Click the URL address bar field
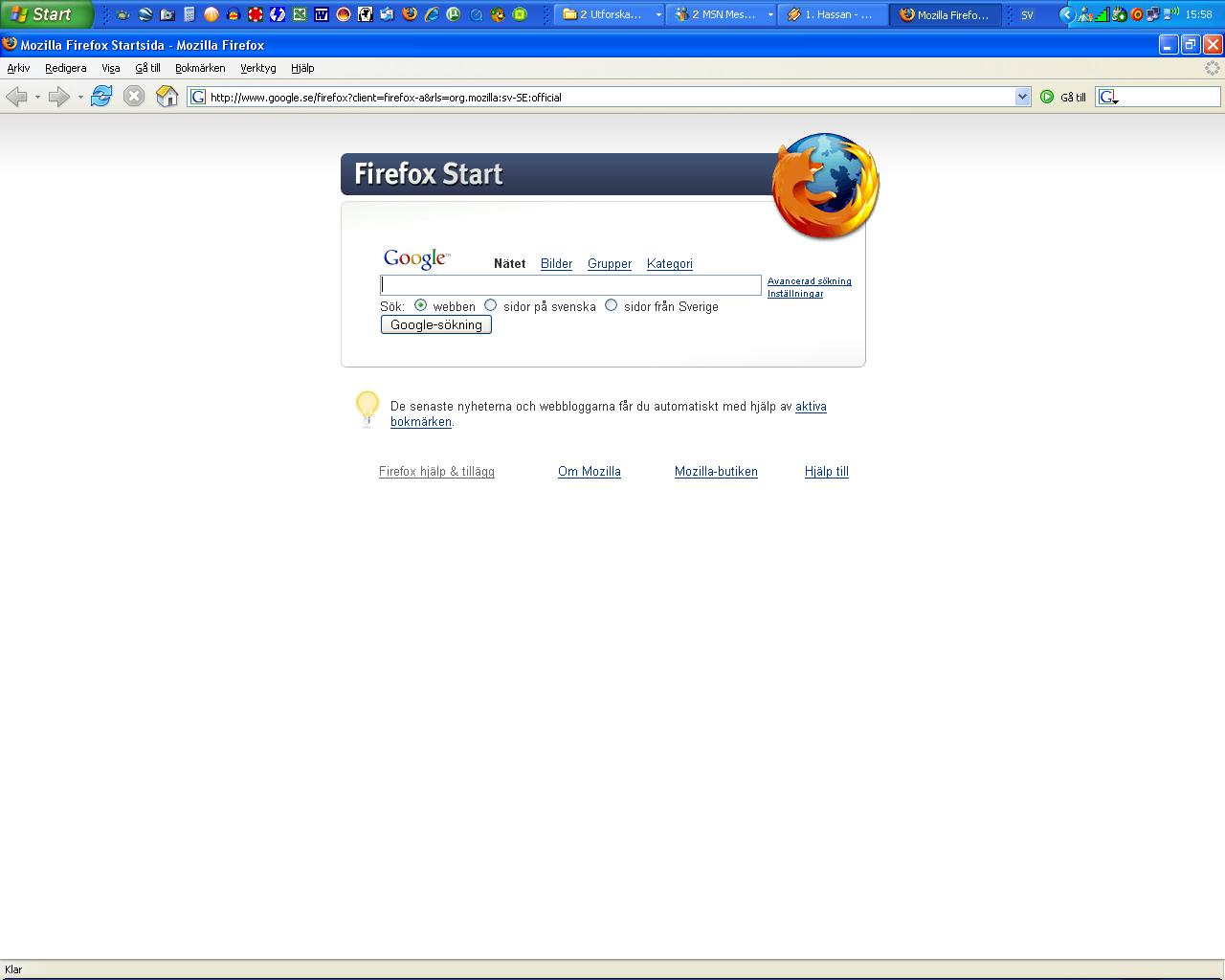The height and width of the screenshot is (980, 1225). click(611, 97)
